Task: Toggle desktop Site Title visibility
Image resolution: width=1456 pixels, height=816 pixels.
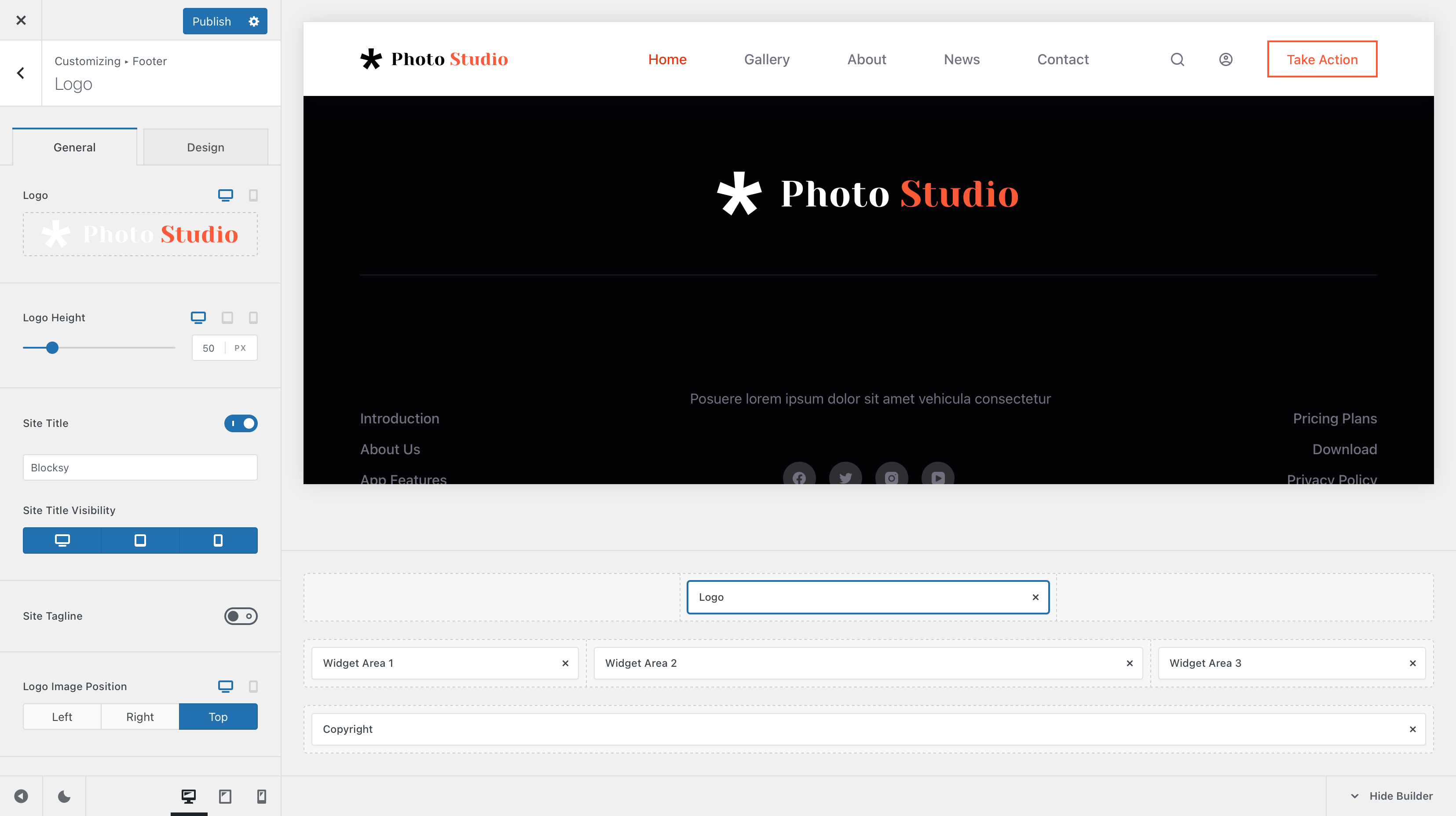Action: coord(62,540)
